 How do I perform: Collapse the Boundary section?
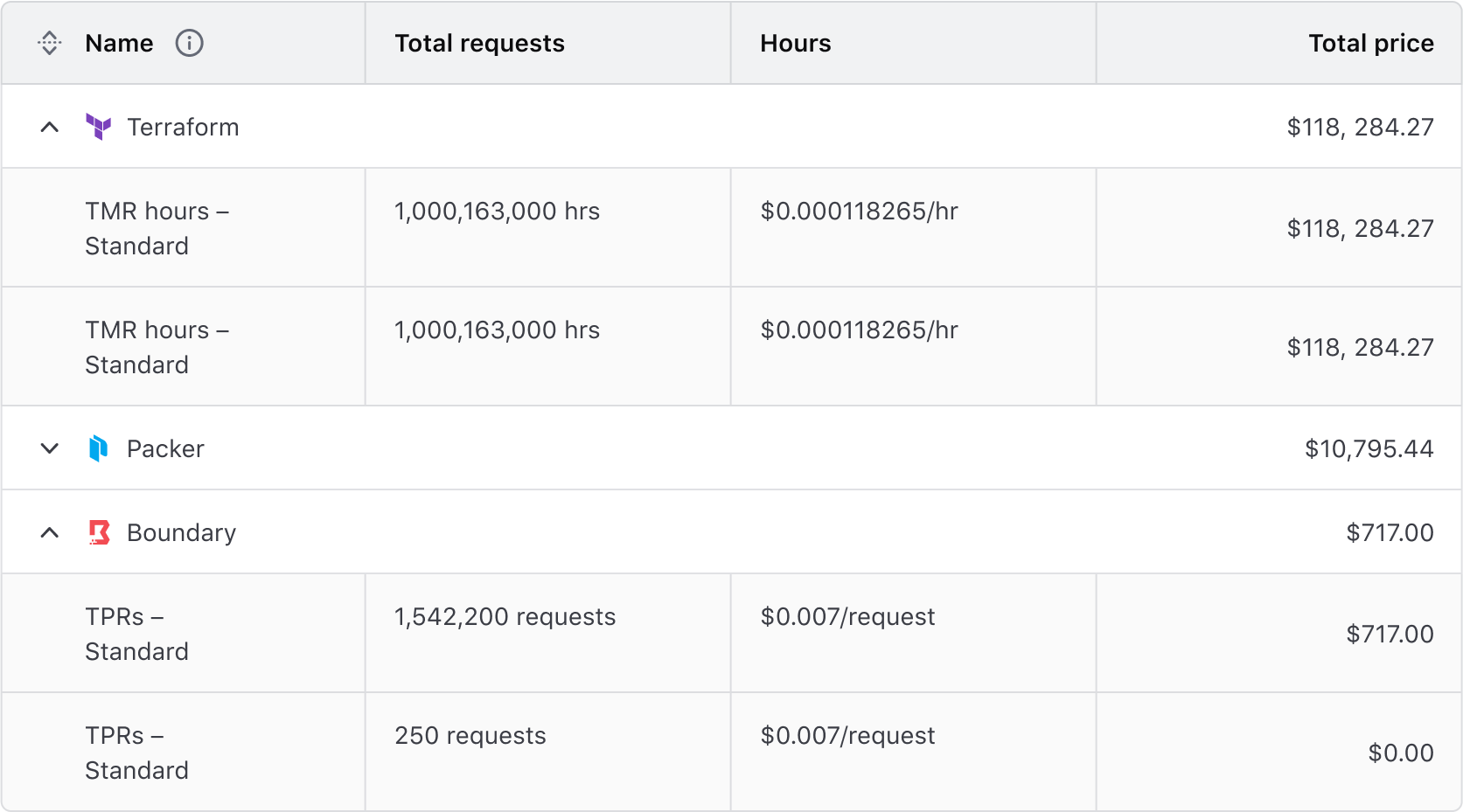pyautogui.click(x=50, y=532)
